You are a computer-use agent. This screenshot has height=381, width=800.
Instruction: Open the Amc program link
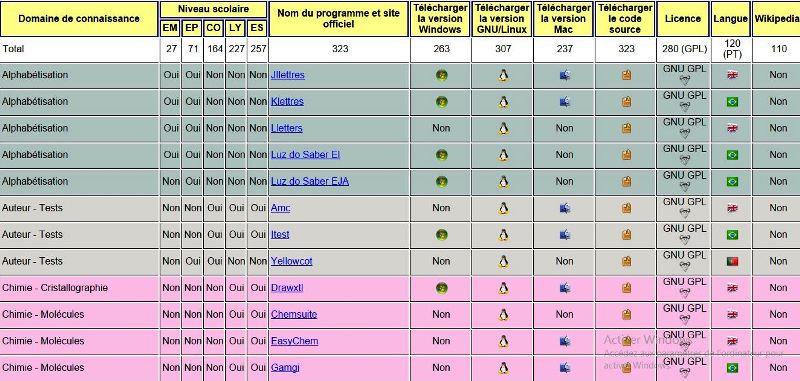(281, 208)
